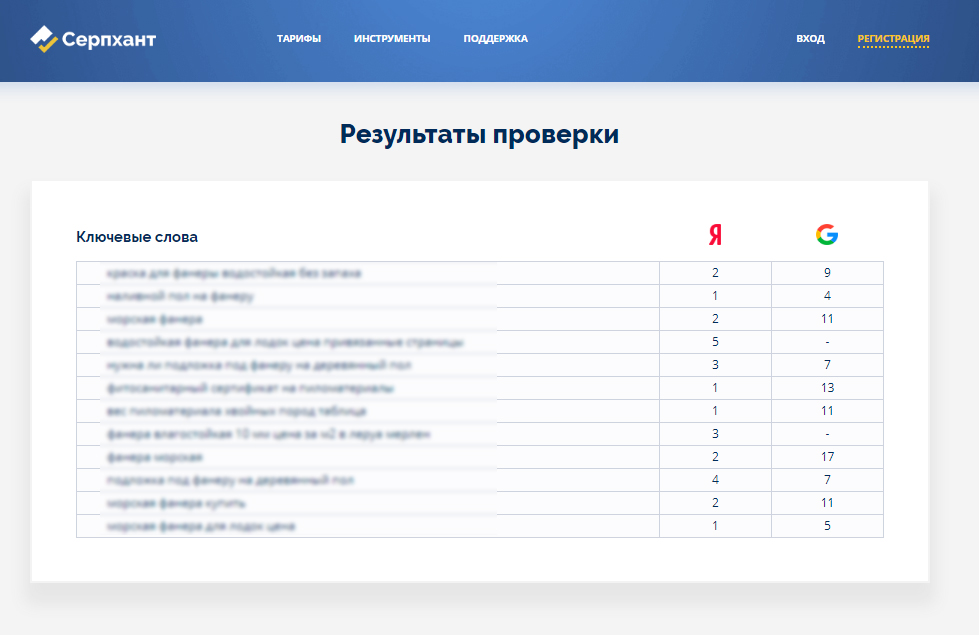
Task: Click the Google position cell showing 17
Action: (827, 457)
